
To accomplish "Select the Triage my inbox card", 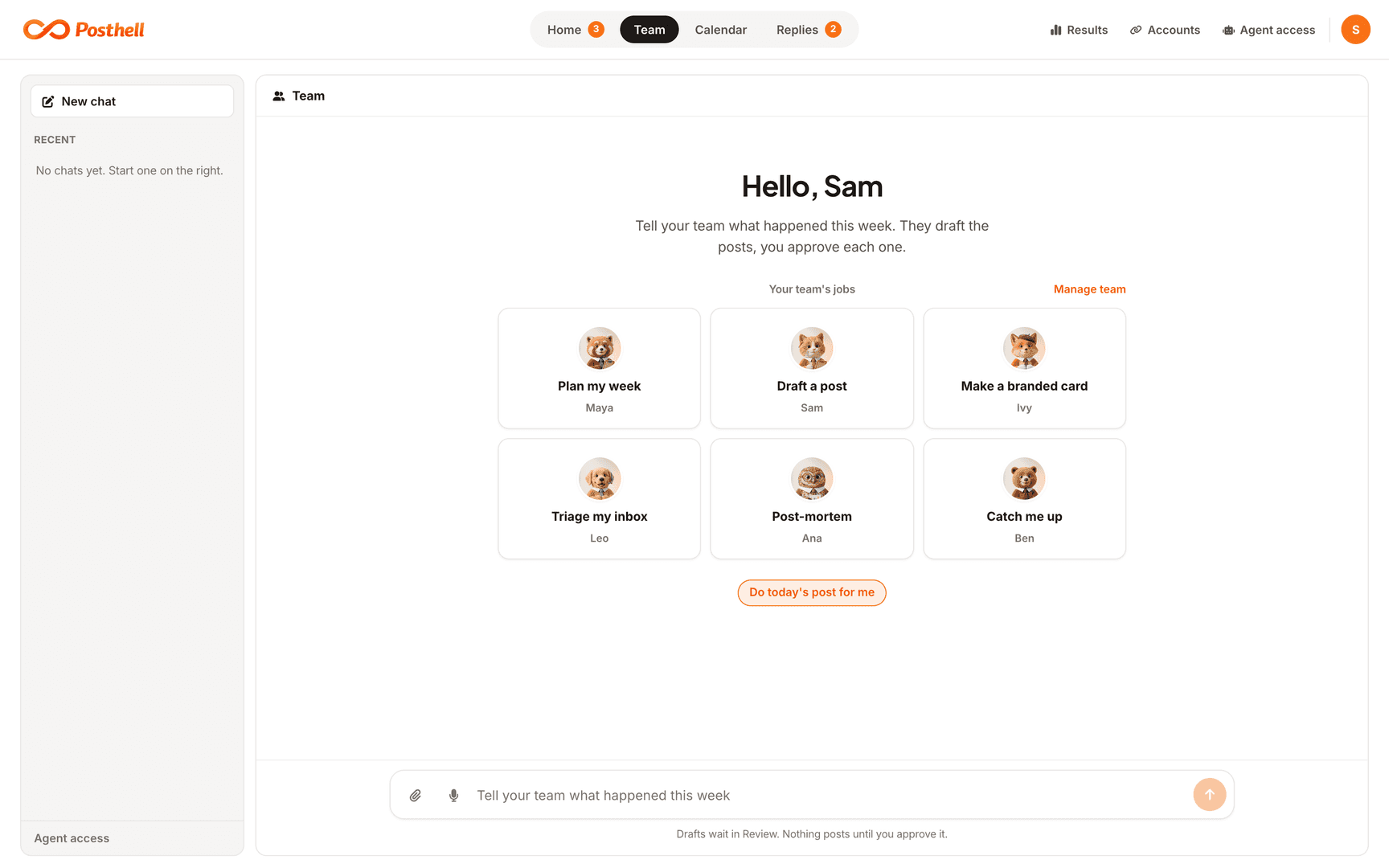I will [x=600, y=498].
